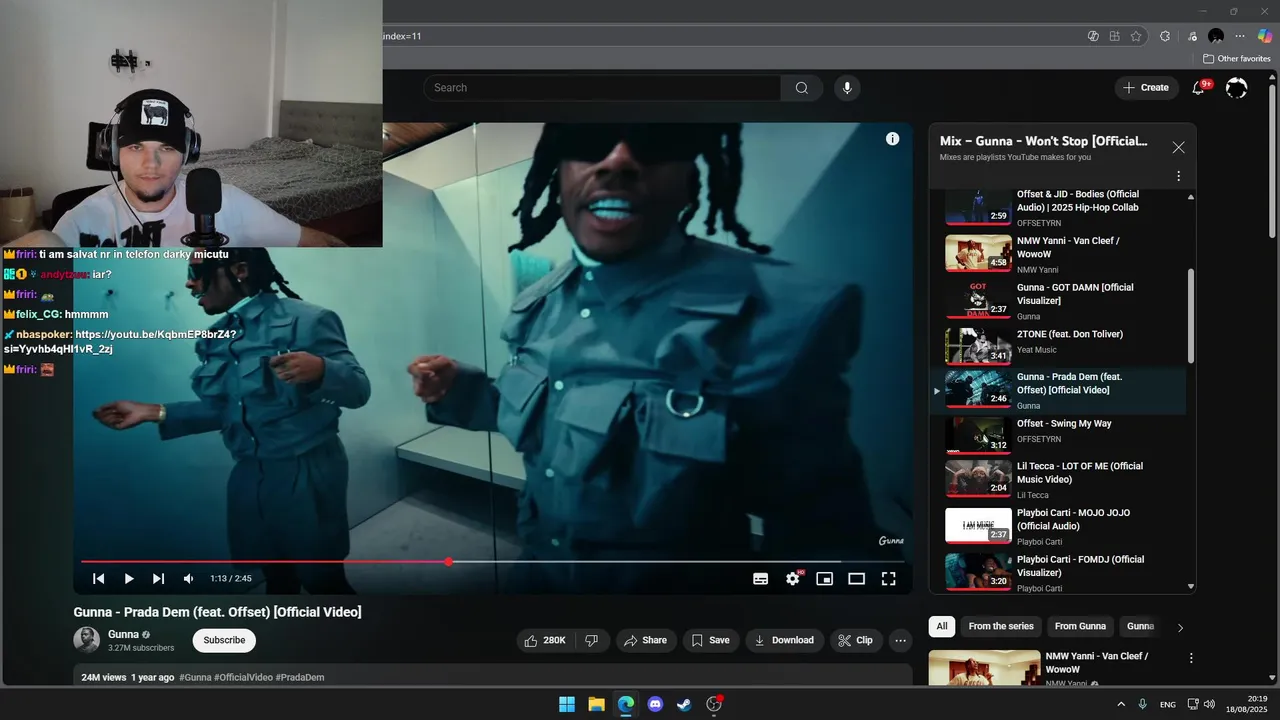Play Offset - Swing My Way

coord(1060,434)
